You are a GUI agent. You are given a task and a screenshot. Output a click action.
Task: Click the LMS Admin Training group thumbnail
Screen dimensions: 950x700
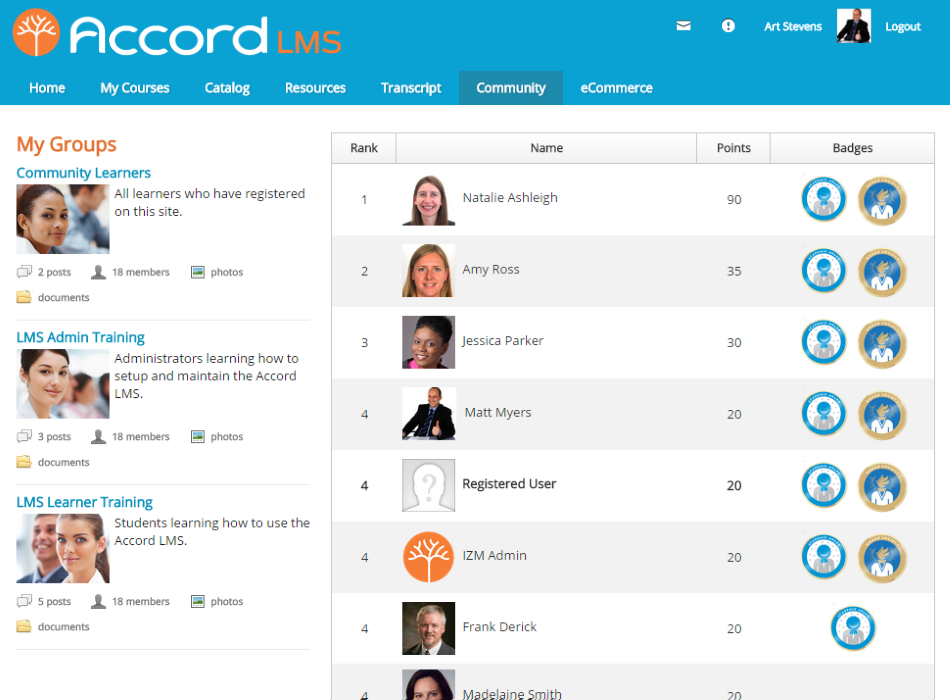[63, 384]
